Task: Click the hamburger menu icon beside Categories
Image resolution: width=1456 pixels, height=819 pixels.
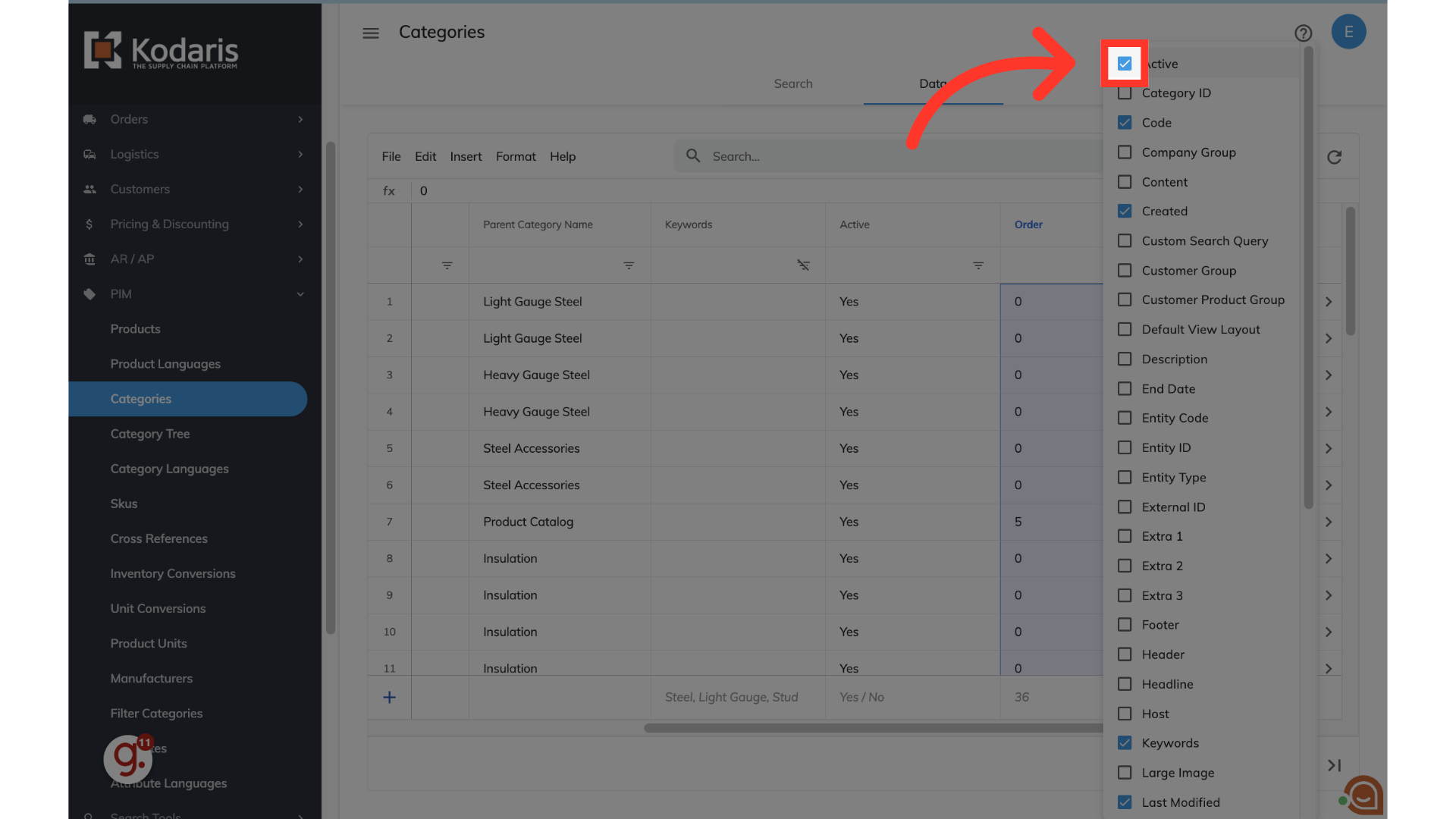Action: 370,33
